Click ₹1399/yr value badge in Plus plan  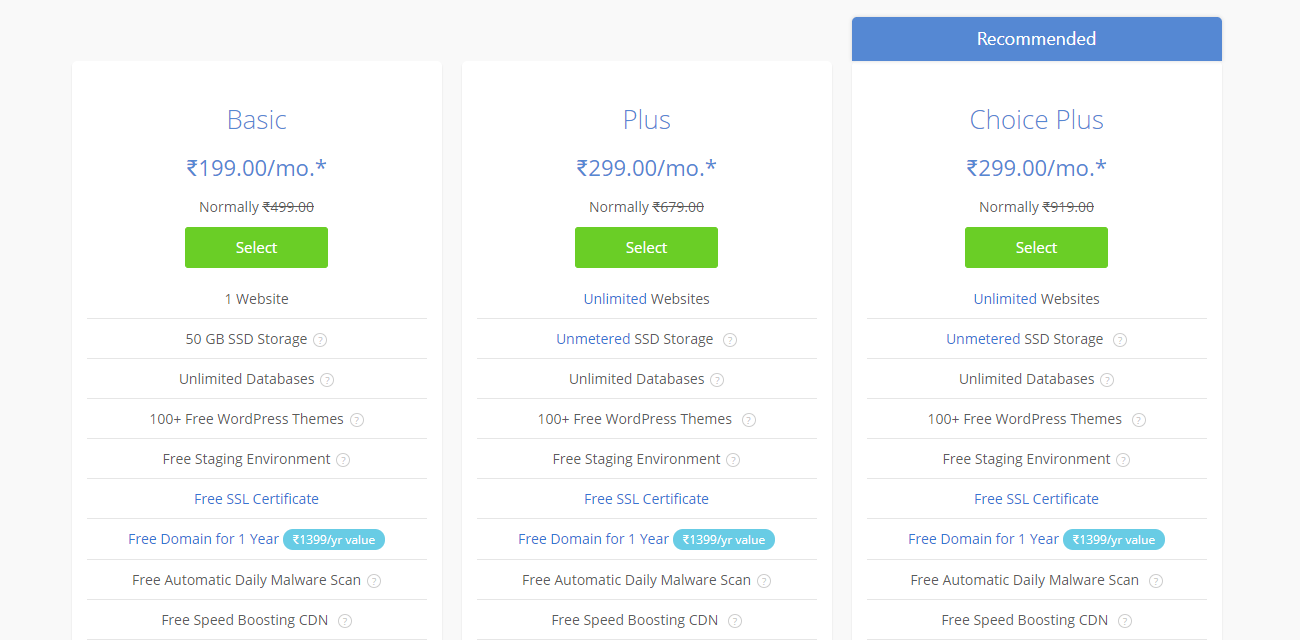click(x=724, y=540)
